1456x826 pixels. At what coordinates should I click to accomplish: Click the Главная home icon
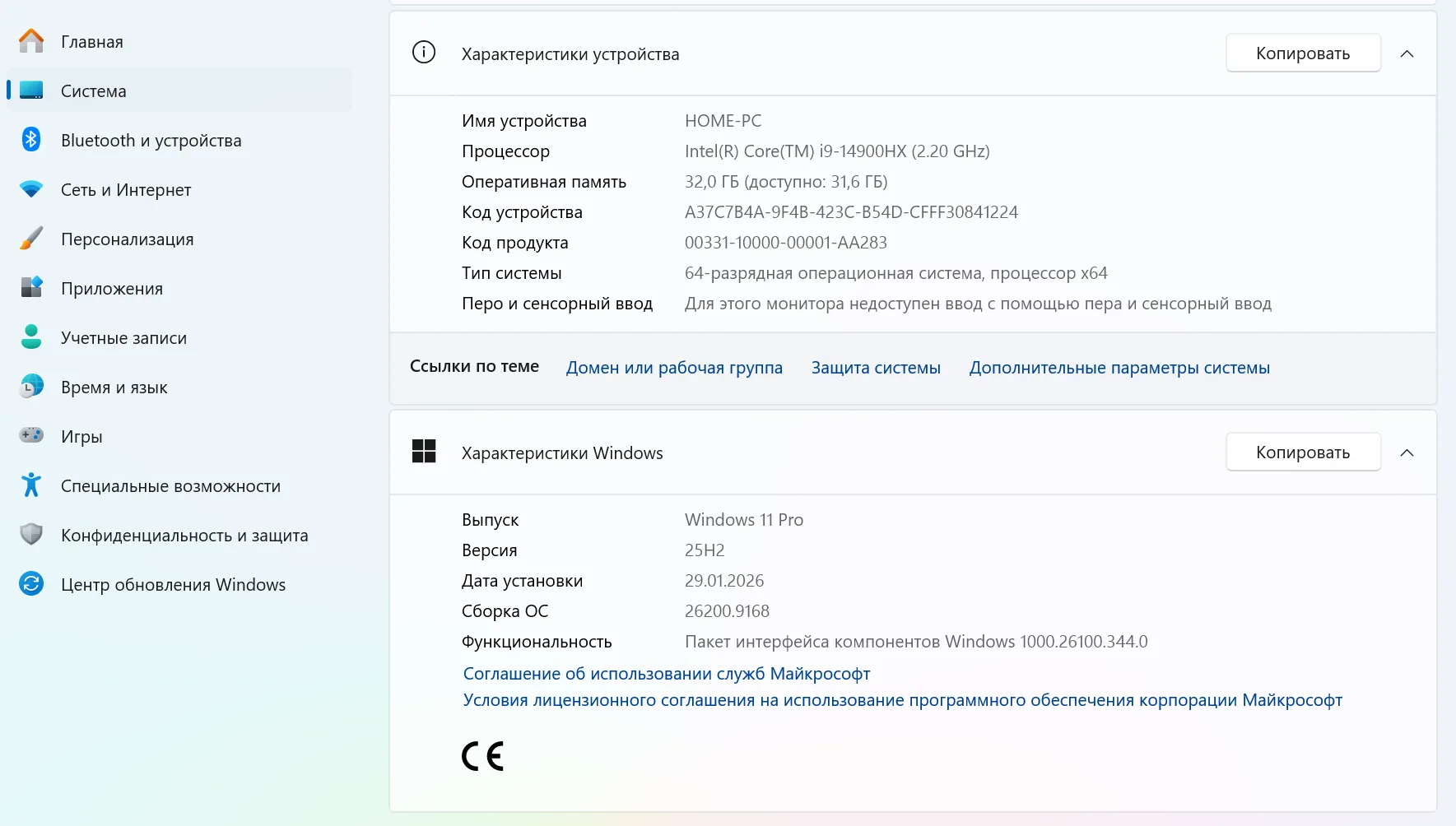31,41
